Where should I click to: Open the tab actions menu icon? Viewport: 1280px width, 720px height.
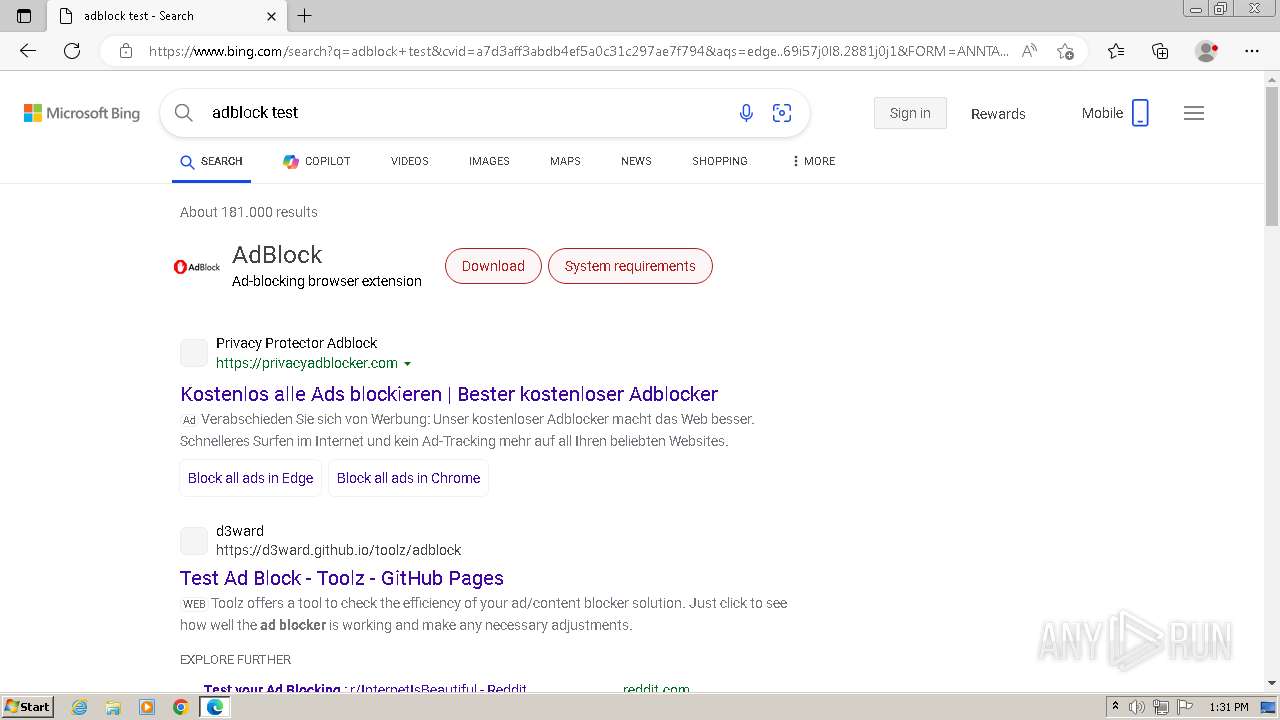(x=24, y=16)
